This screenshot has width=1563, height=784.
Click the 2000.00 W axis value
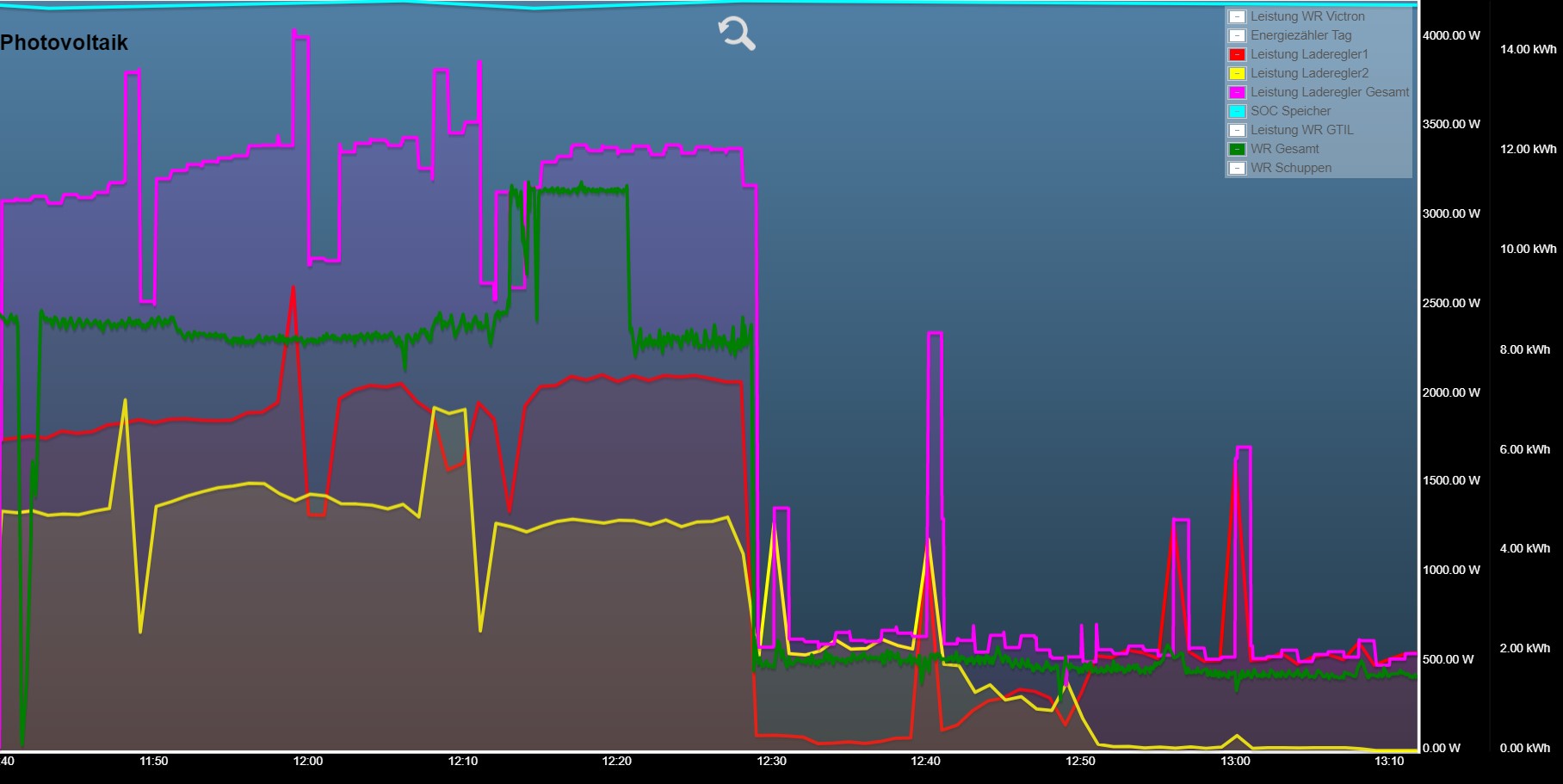point(1451,392)
